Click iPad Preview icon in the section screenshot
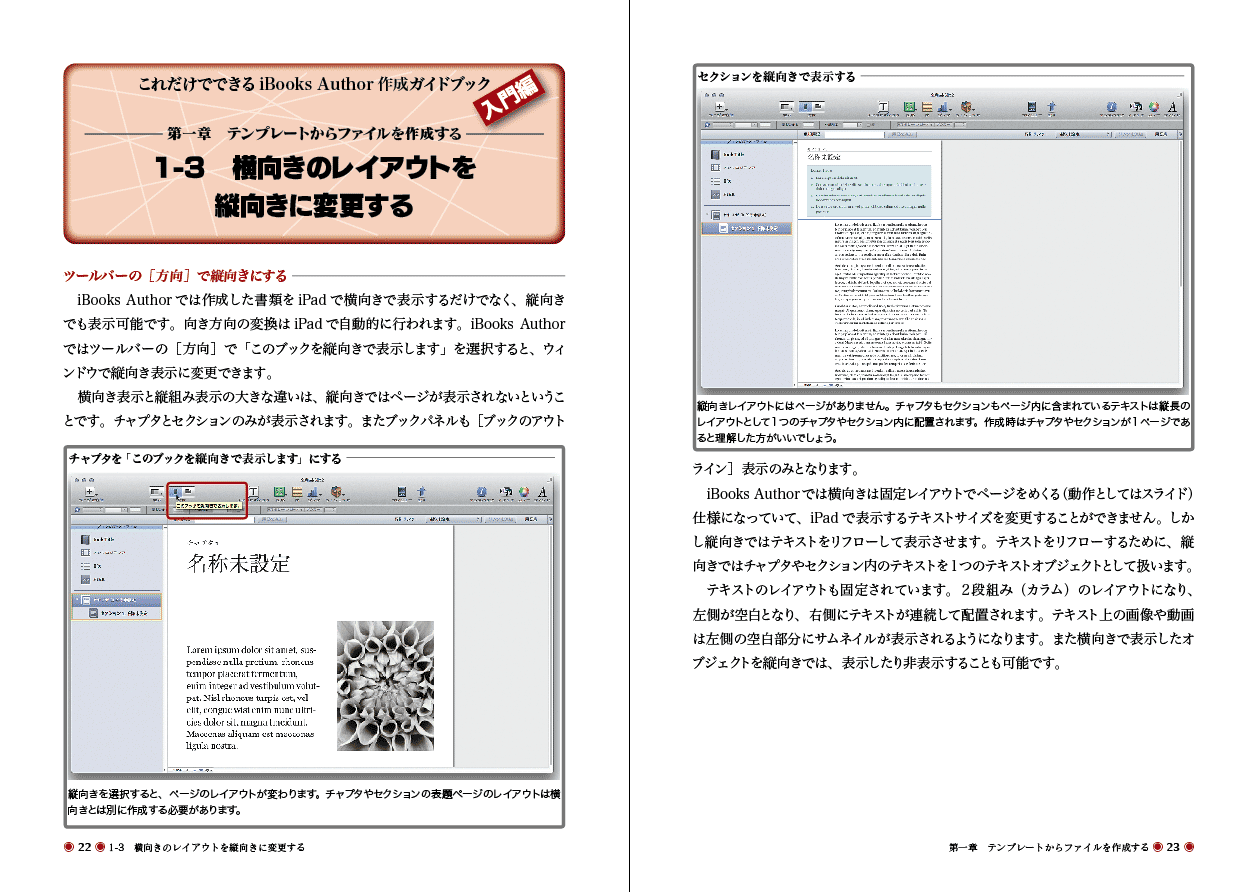This screenshot has height=892, width=1258. tap(1031, 106)
